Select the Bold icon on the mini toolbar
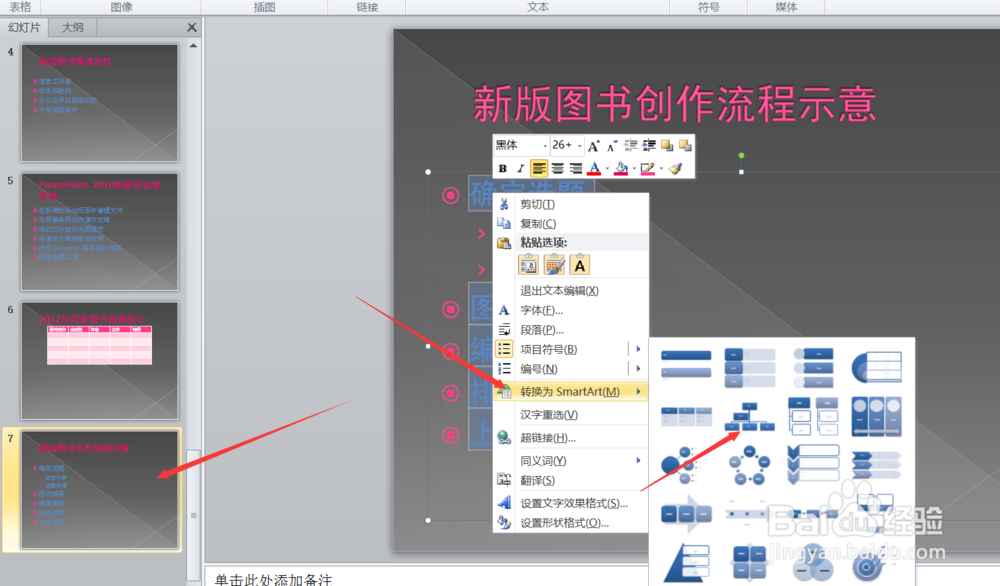This screenshot has height=586, width=1000. 504,168
